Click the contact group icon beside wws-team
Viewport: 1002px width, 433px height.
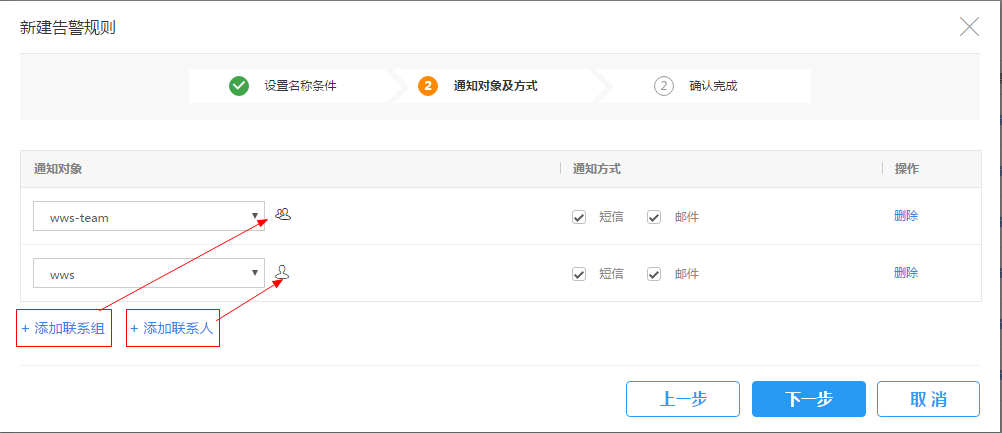coord(283,215)
